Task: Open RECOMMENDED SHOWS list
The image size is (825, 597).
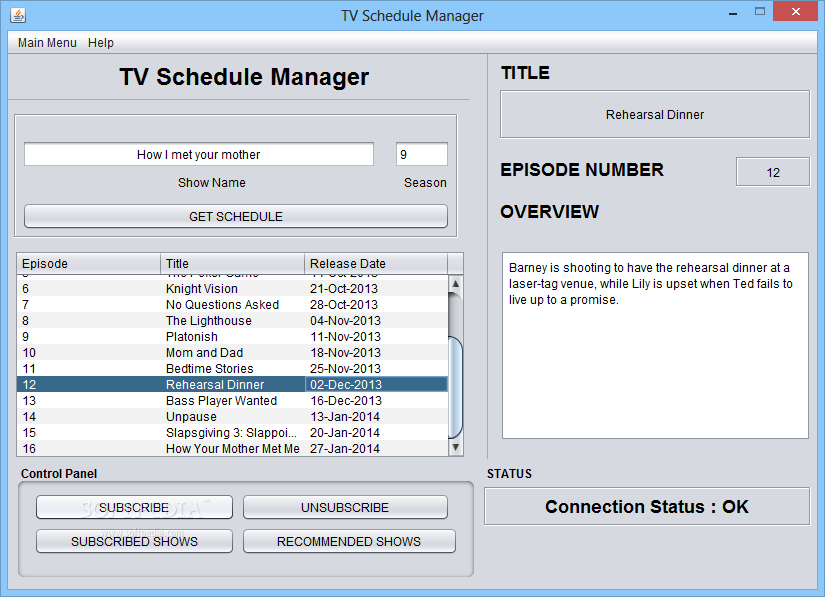Action: pos(349,541)
